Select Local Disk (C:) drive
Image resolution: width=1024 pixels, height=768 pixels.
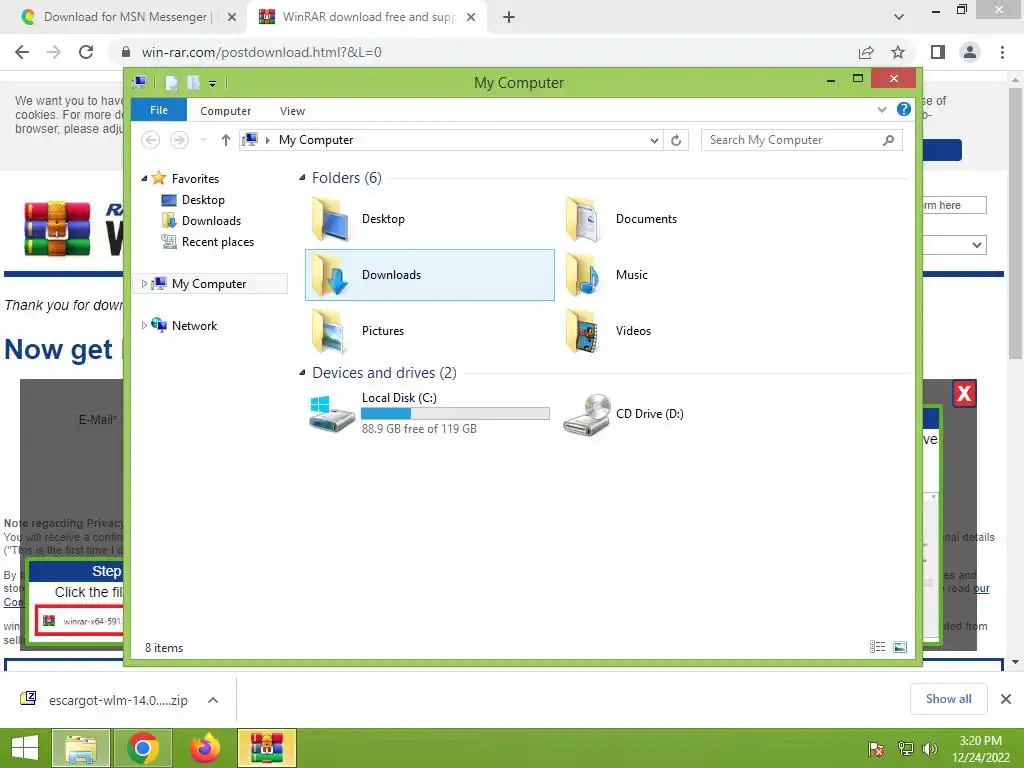tap(430, 413)
